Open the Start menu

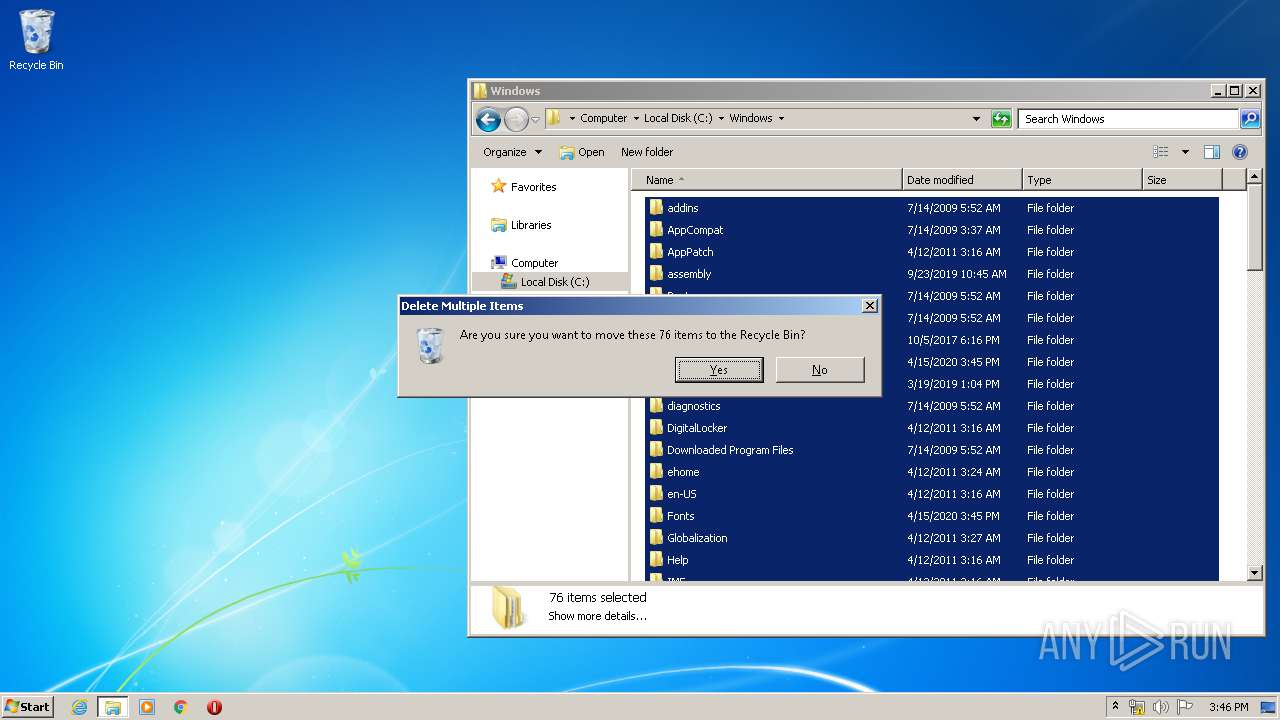pos(27,706)
